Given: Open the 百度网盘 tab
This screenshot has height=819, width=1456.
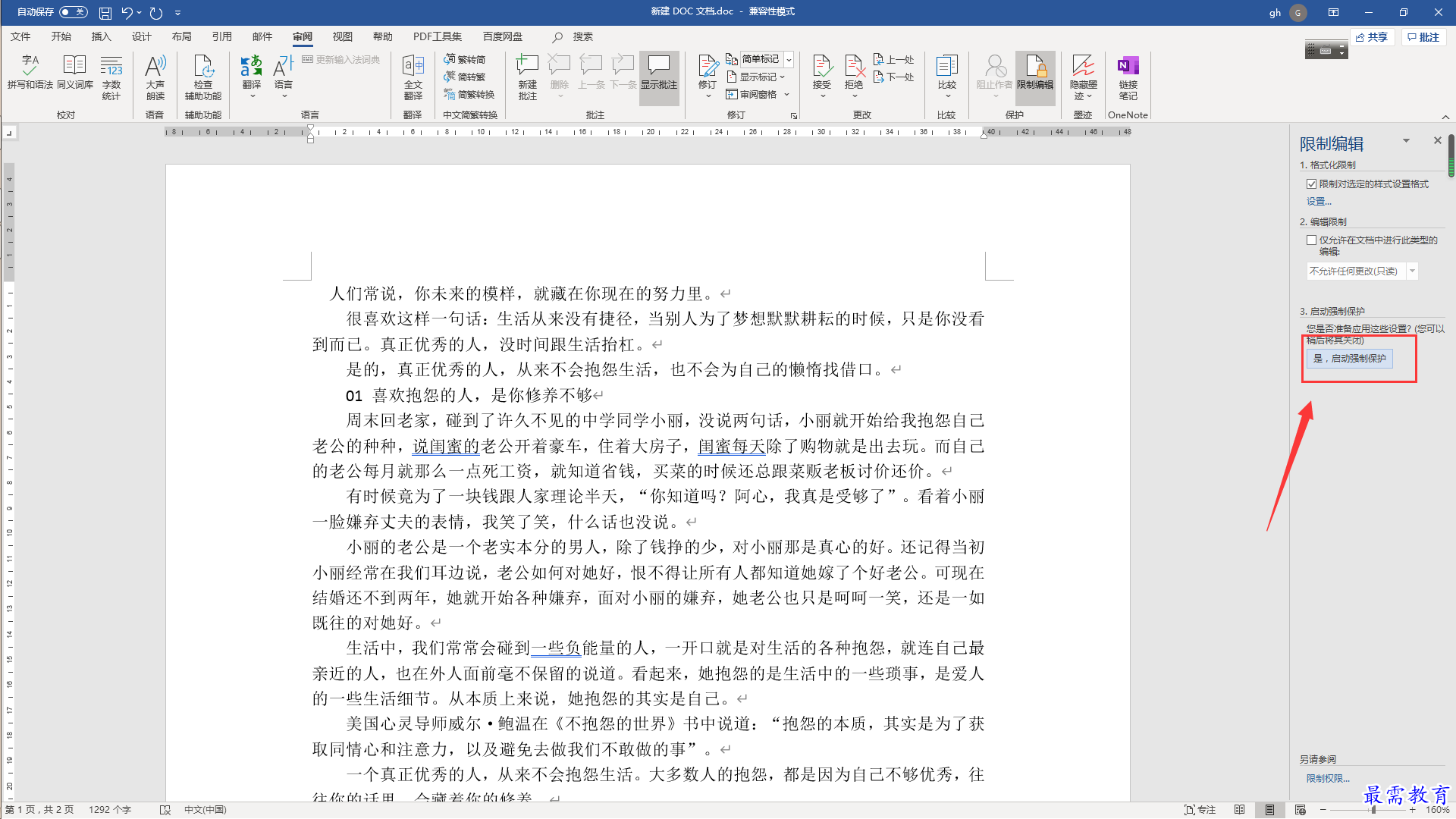Looking at the screenshot, I should [503, 36].
